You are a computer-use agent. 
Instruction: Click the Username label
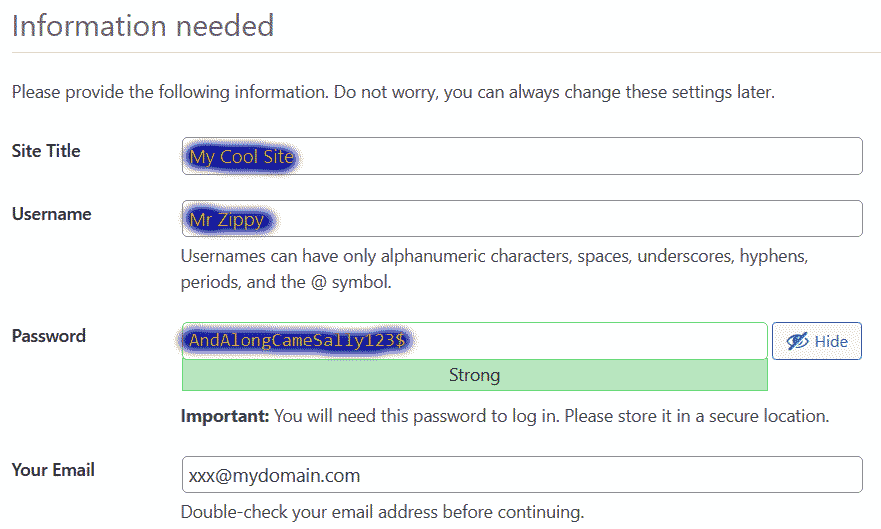[52, 214]
